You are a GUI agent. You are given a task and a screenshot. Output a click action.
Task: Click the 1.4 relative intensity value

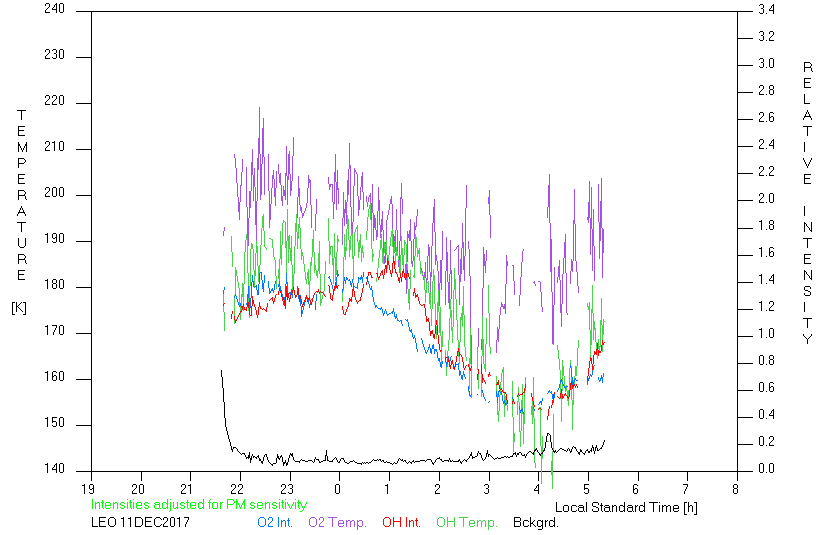click(766, 279)
